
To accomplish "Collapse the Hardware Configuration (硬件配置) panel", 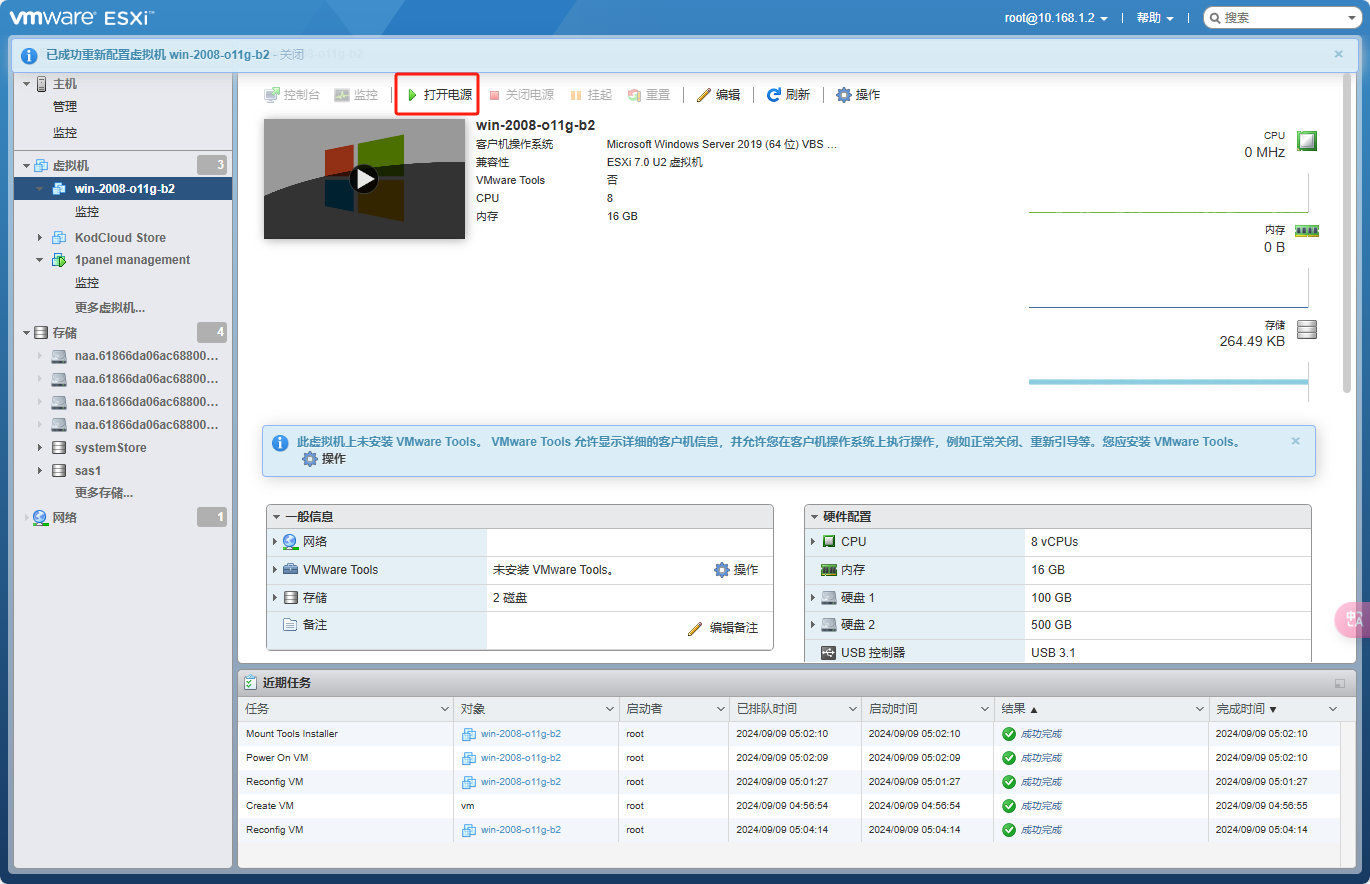I will point(815,517).
